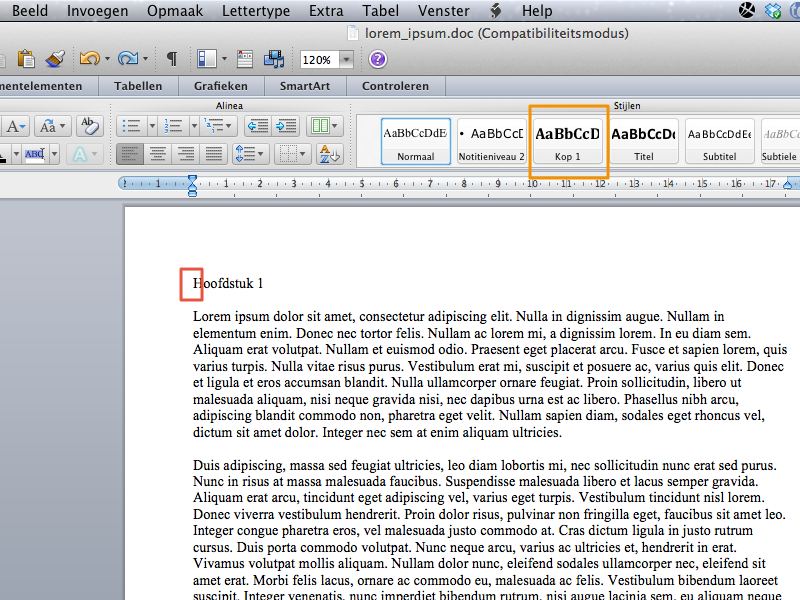800x600 pixels.
Task: Open the line spacing dropdown
Action: pyautogui.click(x=250, y=154)
